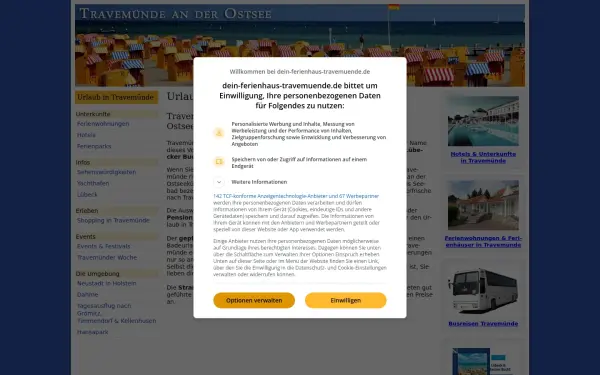Open Hotels & Unterkünfte in Travemünde link
Image resolution: width=600 pixels, height=375 pixels.
[483, 157]
